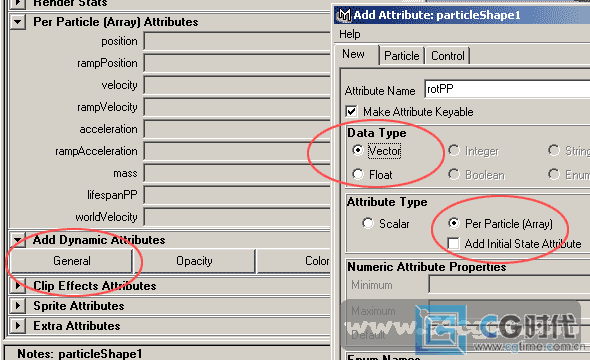Screen dimensions: 590x360
Task: Click the Notes: particleShape1 label
Action: click(x=80, y=354)
